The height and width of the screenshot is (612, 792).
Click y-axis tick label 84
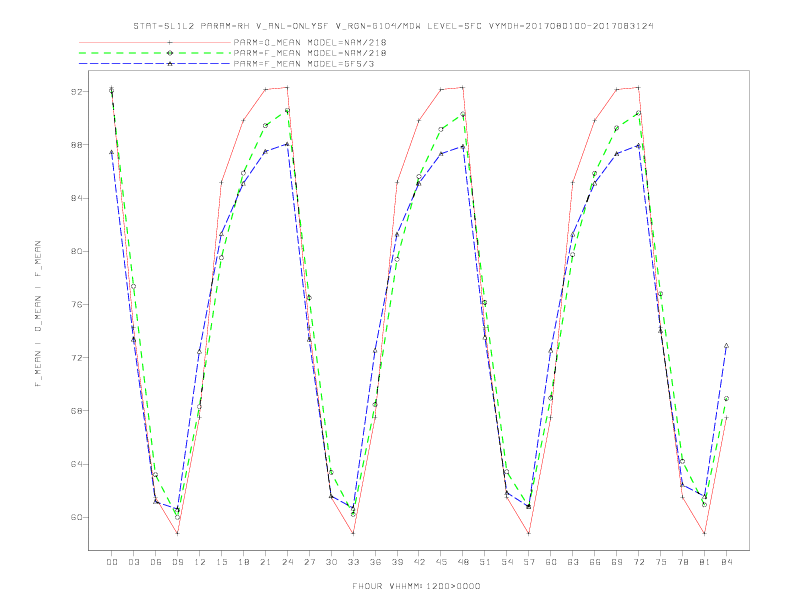[76, 198]
